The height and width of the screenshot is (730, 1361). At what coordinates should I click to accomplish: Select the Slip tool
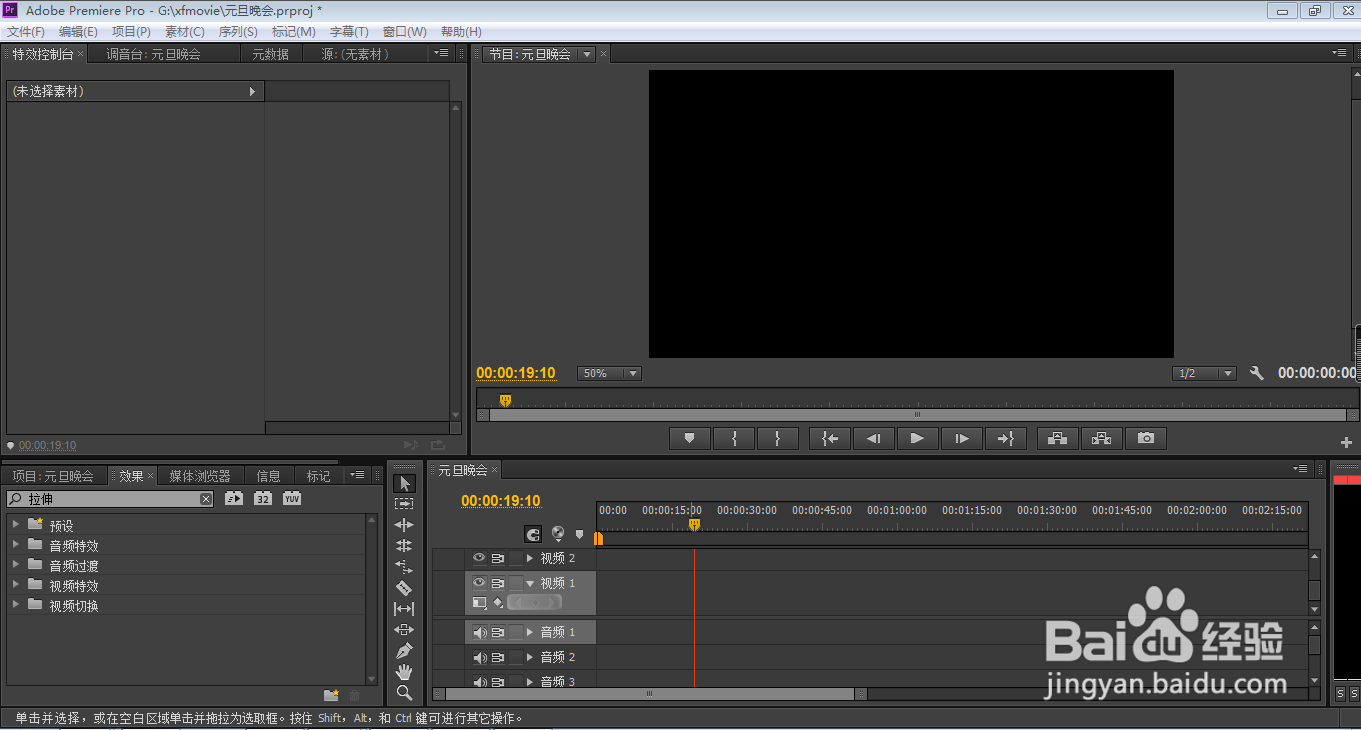(404, 609)
